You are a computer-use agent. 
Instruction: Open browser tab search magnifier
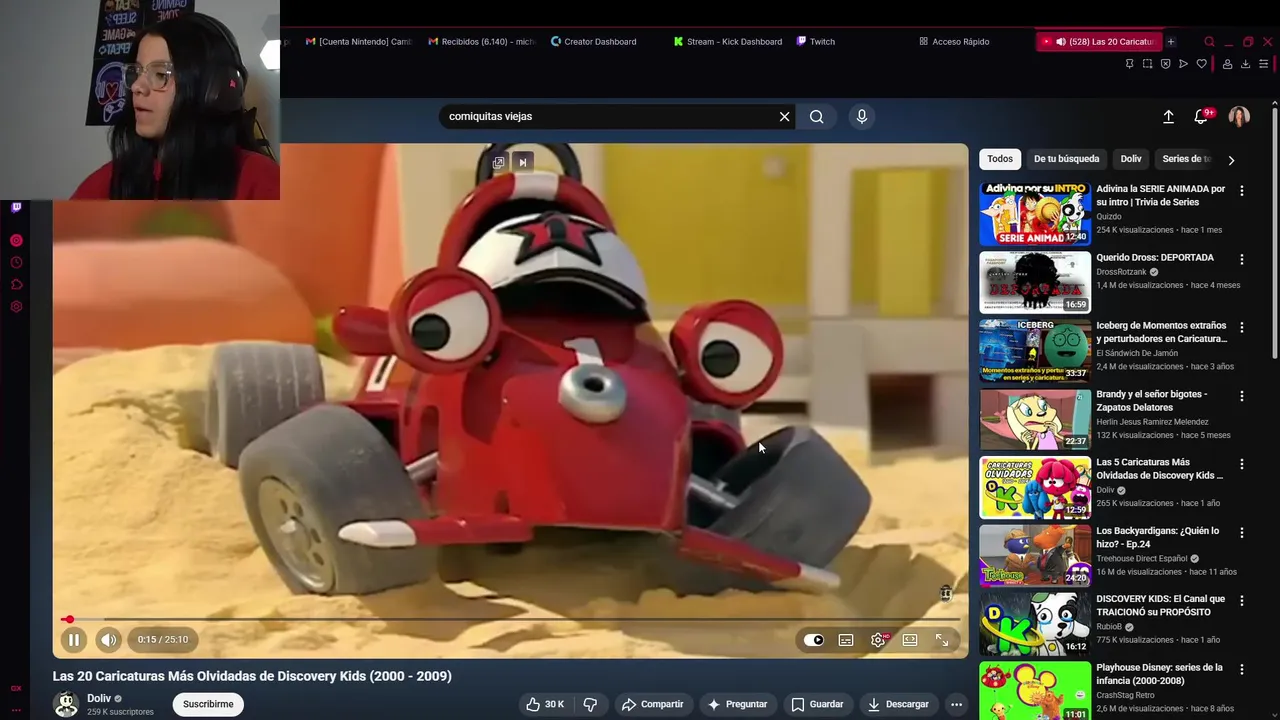click(1209, 42)
